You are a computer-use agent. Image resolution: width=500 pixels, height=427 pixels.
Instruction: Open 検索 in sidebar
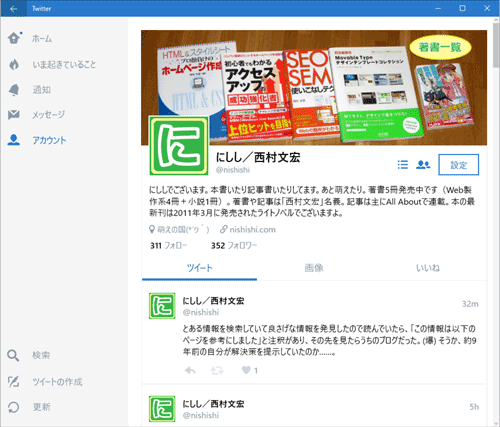pyautogui.click(x=41, y=355)
